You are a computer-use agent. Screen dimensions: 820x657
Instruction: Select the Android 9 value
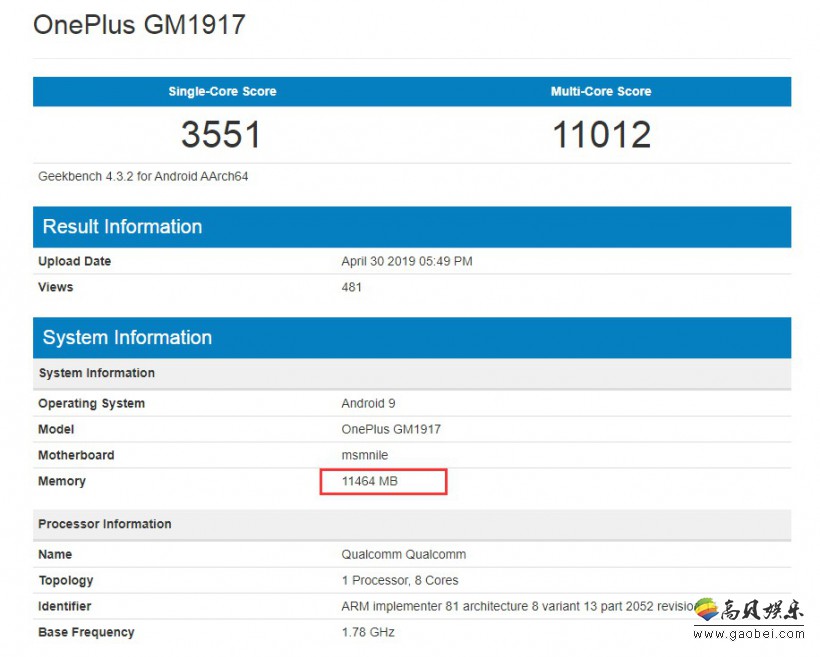pyautogui.click(x=368, y=403)
